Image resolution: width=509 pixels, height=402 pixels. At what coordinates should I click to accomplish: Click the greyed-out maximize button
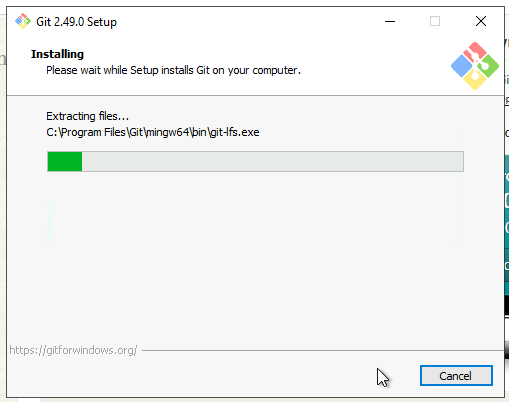pyautogui.click(x=435, y=21)
